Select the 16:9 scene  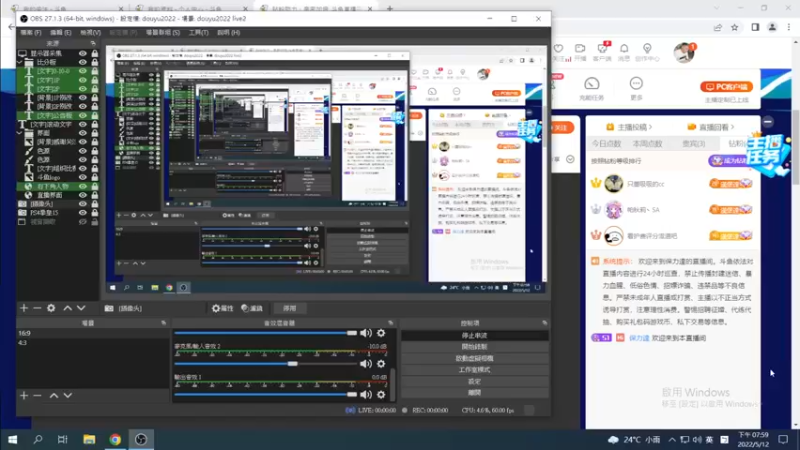(92, 333)
